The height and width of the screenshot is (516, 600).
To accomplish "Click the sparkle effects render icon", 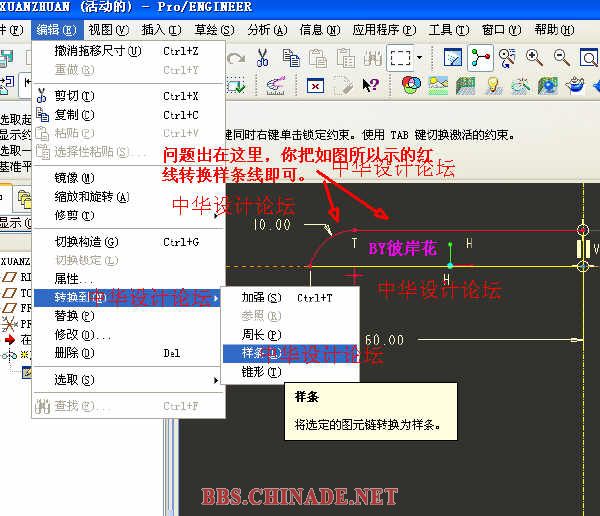I will 520,85.
